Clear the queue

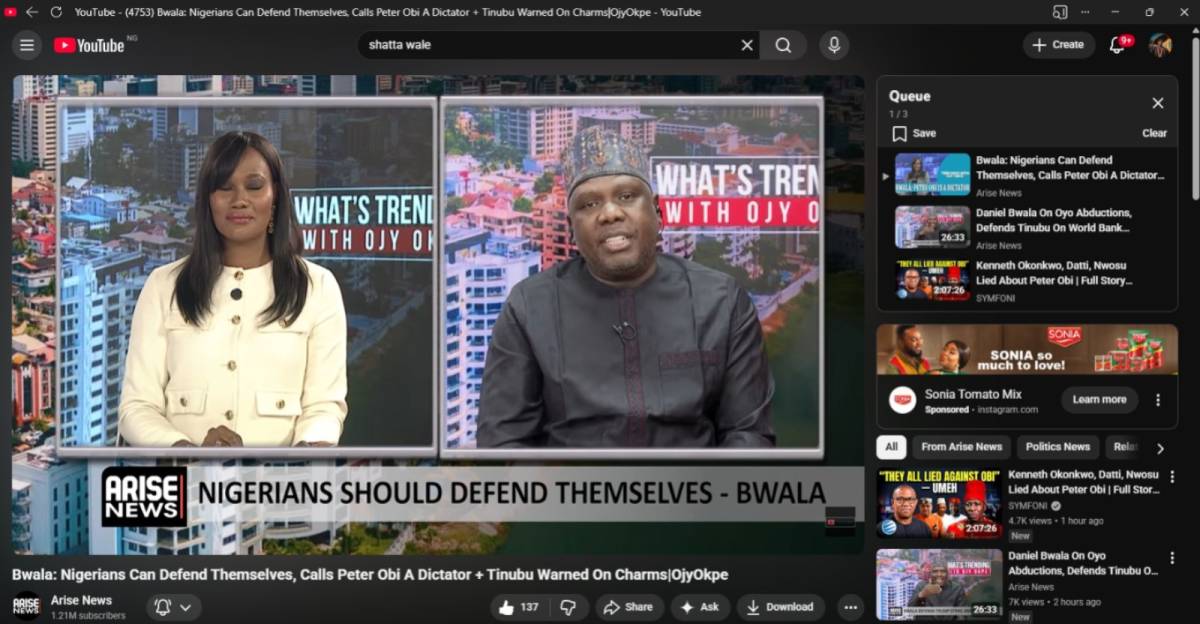[1154, 133]
